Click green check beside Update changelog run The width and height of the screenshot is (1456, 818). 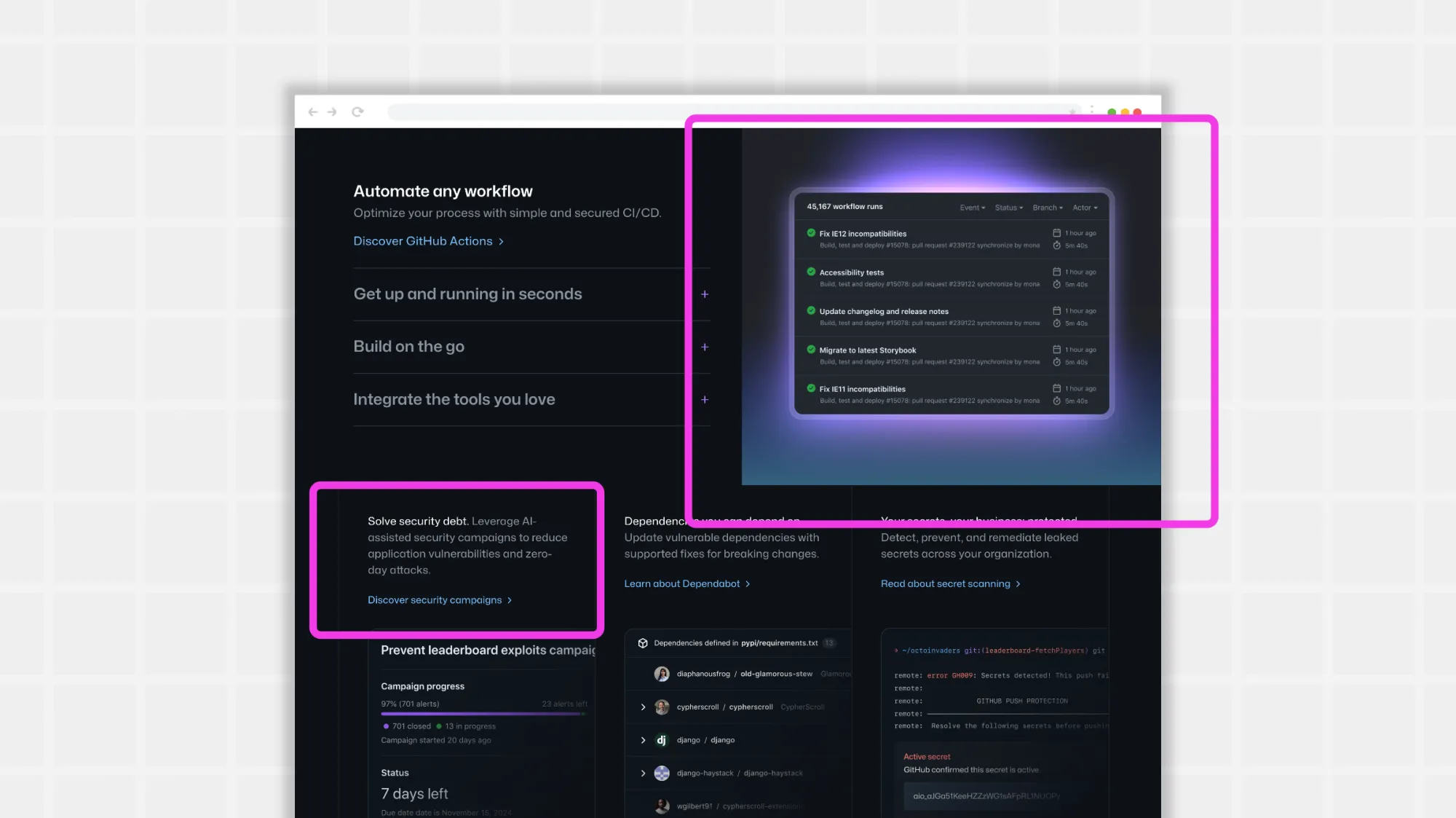point(811,310)
